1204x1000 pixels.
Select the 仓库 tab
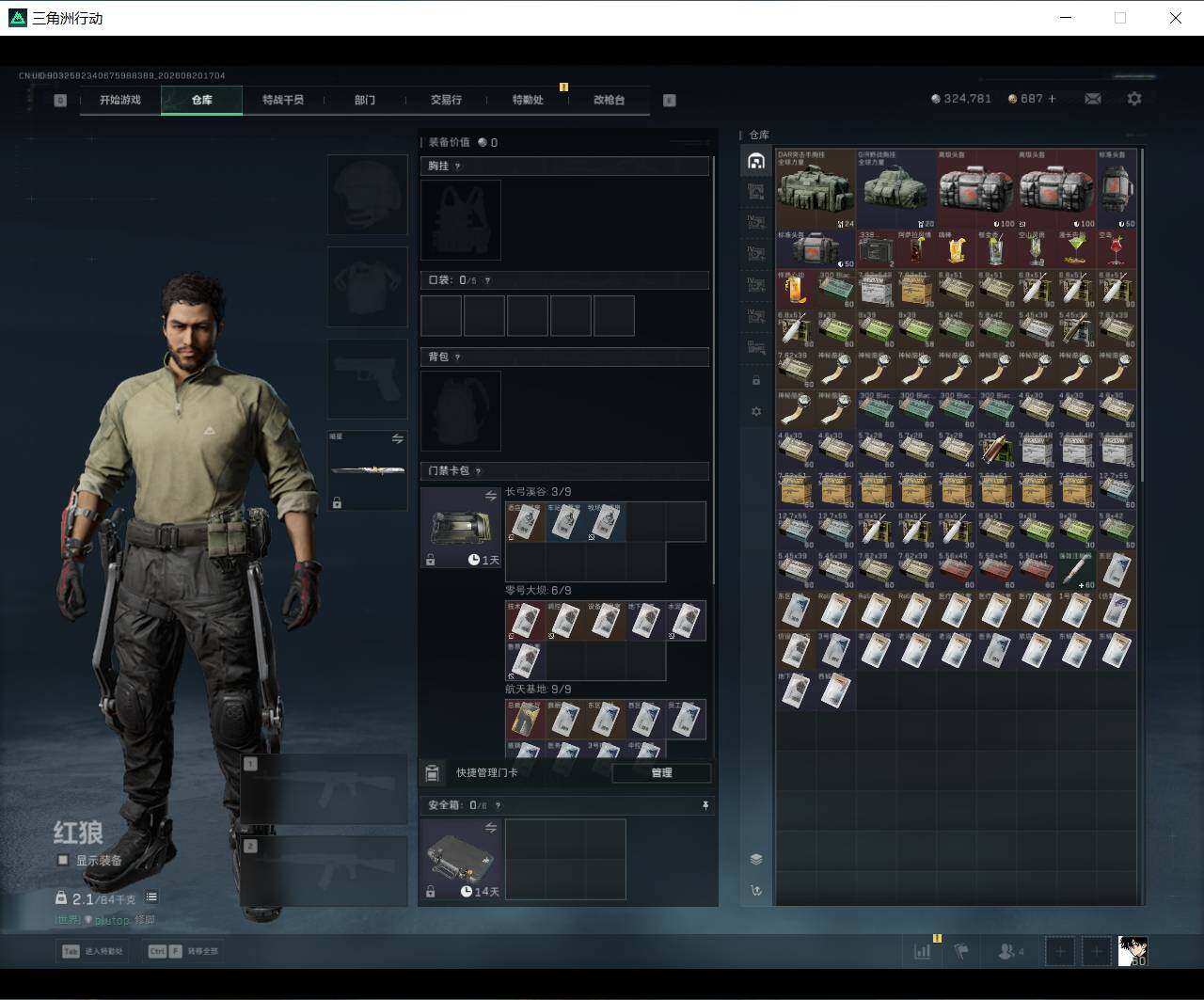[x=201, y=100]
